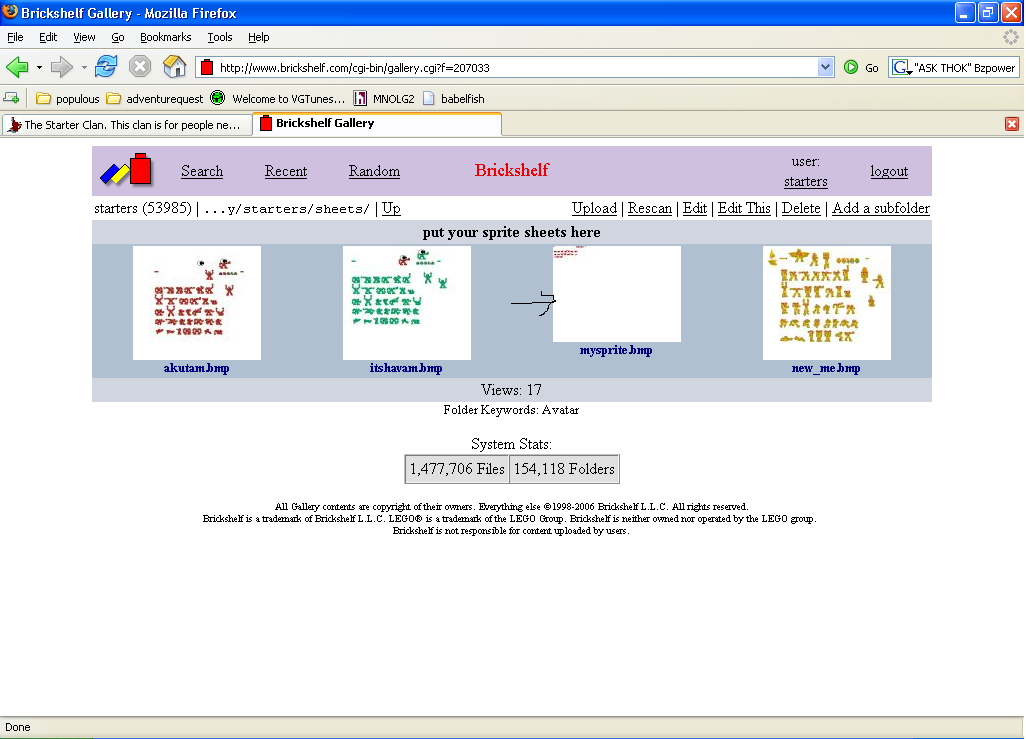Click the Delete link
The width and height of the screenshot is (1026, 739).
click(x=801, y=208)
